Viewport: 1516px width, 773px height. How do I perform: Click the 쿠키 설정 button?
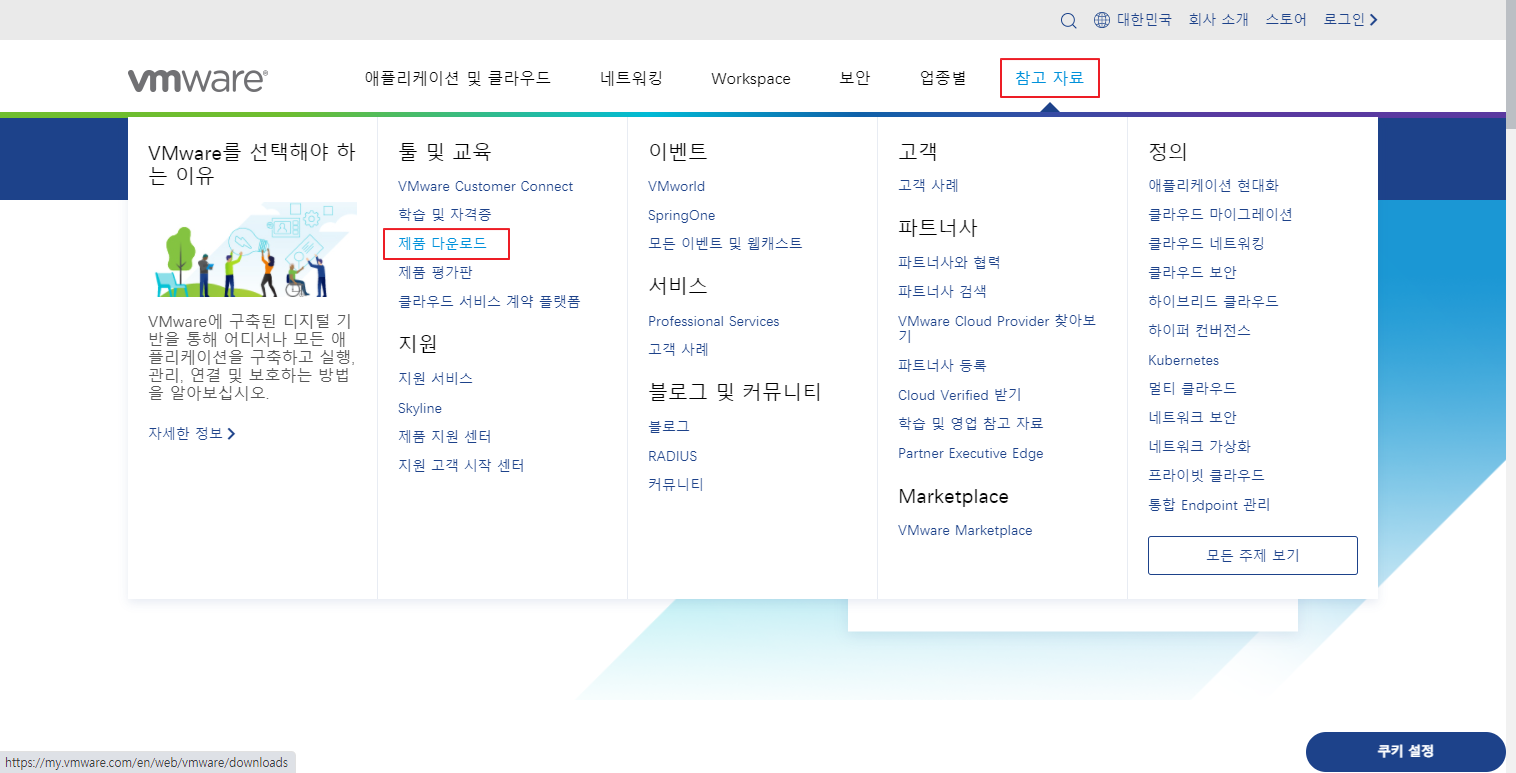(x=1405, y=752)
